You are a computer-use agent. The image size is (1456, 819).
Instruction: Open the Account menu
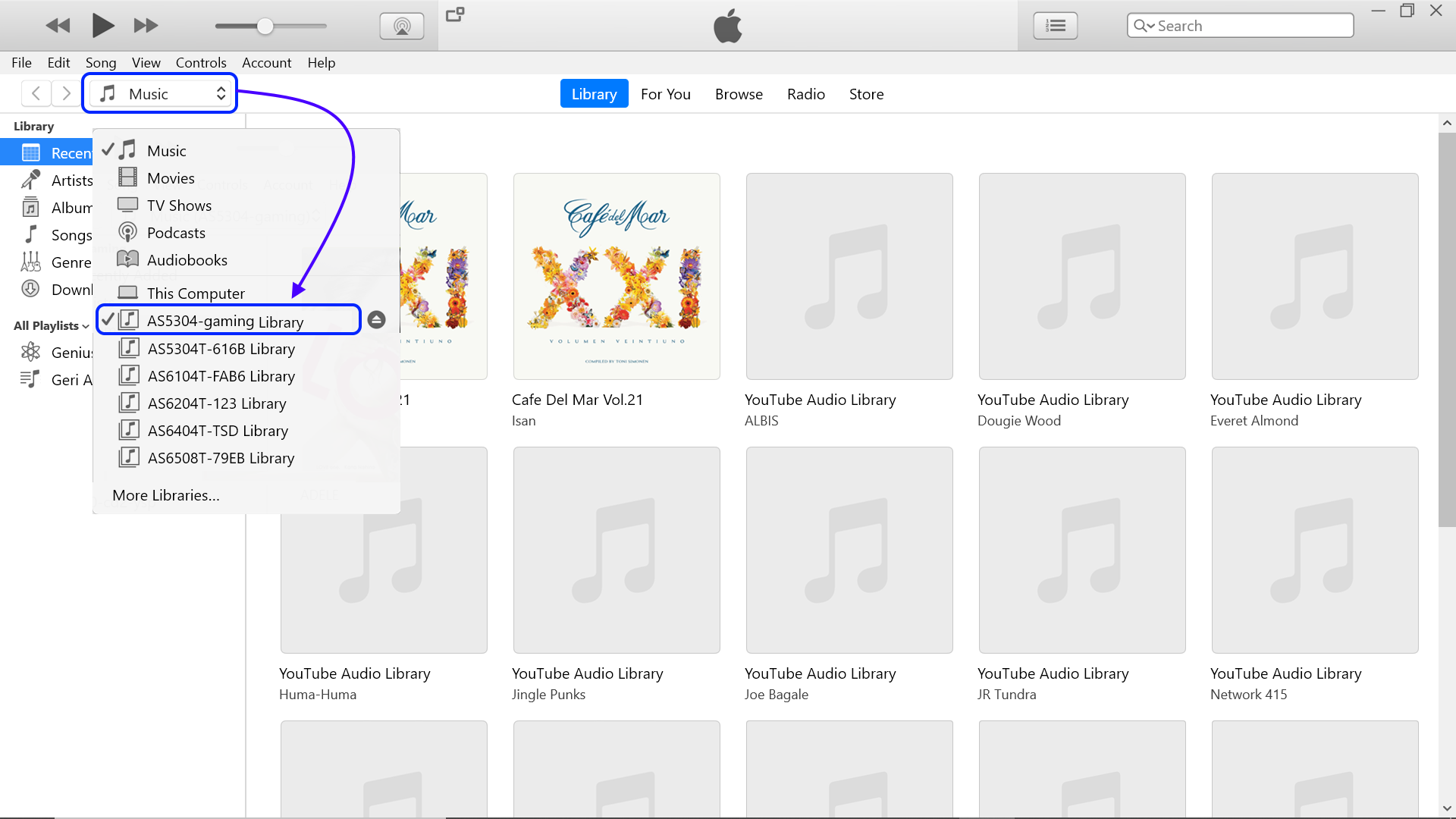266,63
